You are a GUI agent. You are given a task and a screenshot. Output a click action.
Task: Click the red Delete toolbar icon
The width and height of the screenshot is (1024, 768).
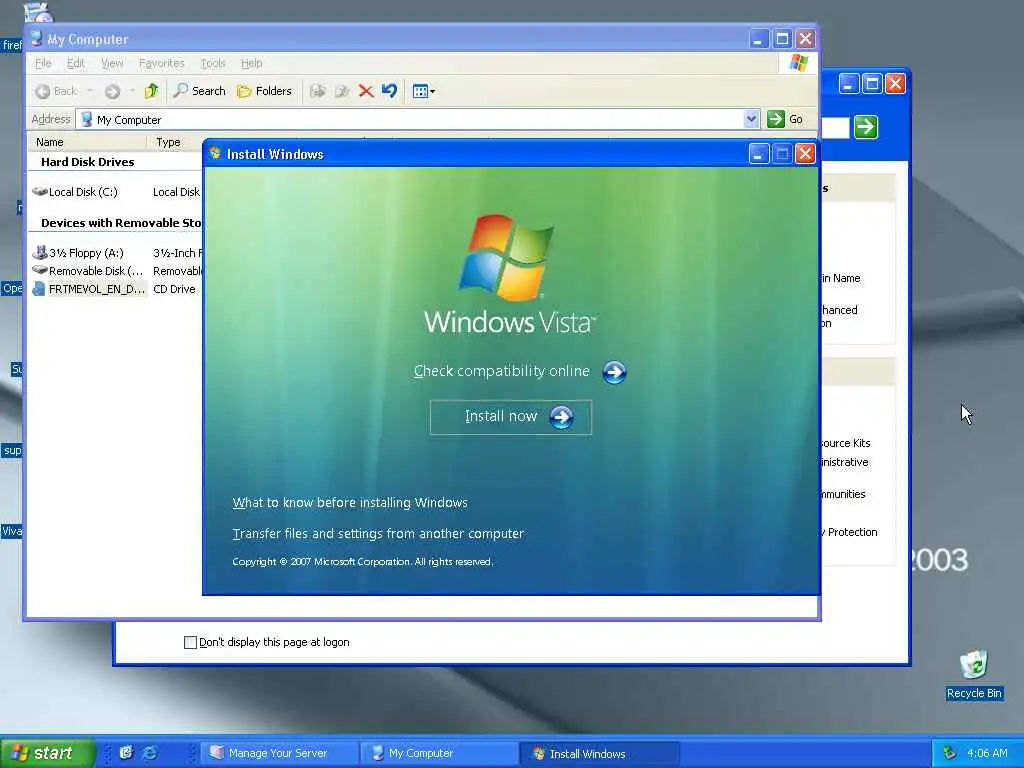pyautogui.click(x=366, y=91)
